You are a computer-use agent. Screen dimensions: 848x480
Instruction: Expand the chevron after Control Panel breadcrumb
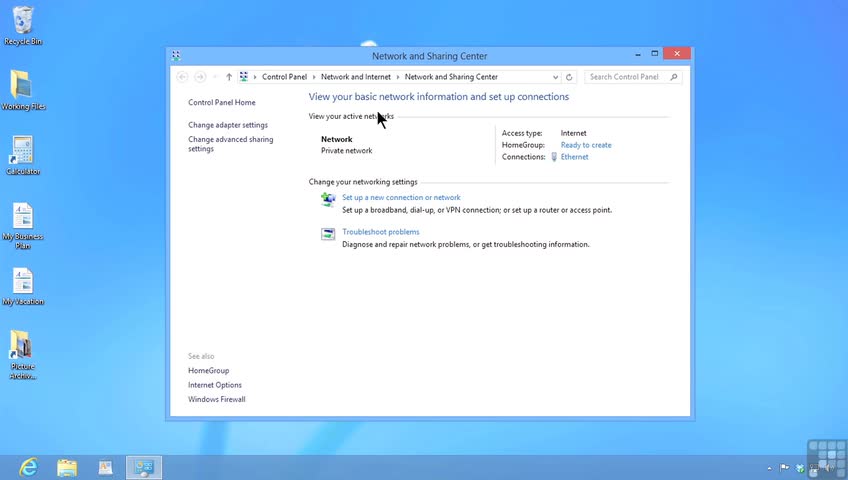pos(314,77)
